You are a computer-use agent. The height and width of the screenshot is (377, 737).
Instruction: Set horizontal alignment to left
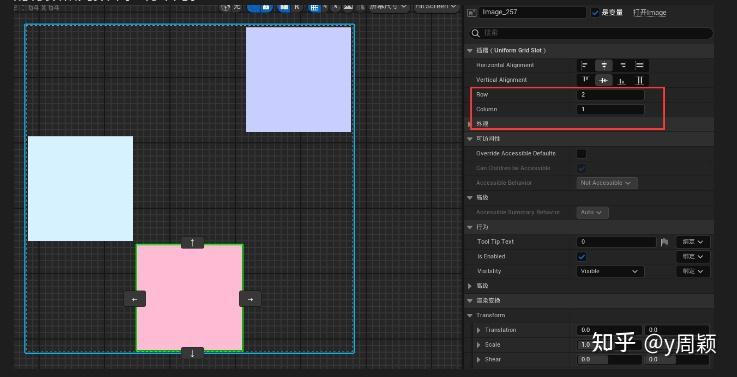(x=585, y=65)
